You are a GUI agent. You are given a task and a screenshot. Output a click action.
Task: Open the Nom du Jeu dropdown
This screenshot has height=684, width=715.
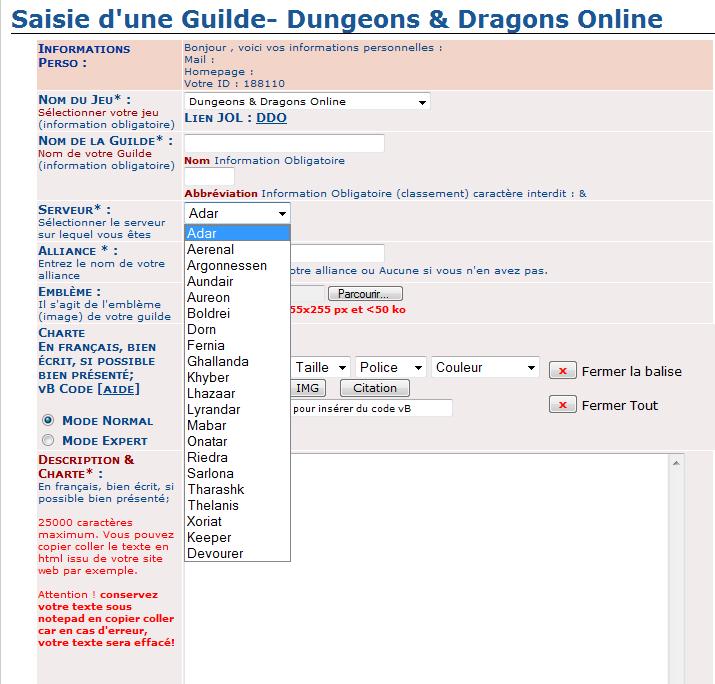[x=307, y=102]
